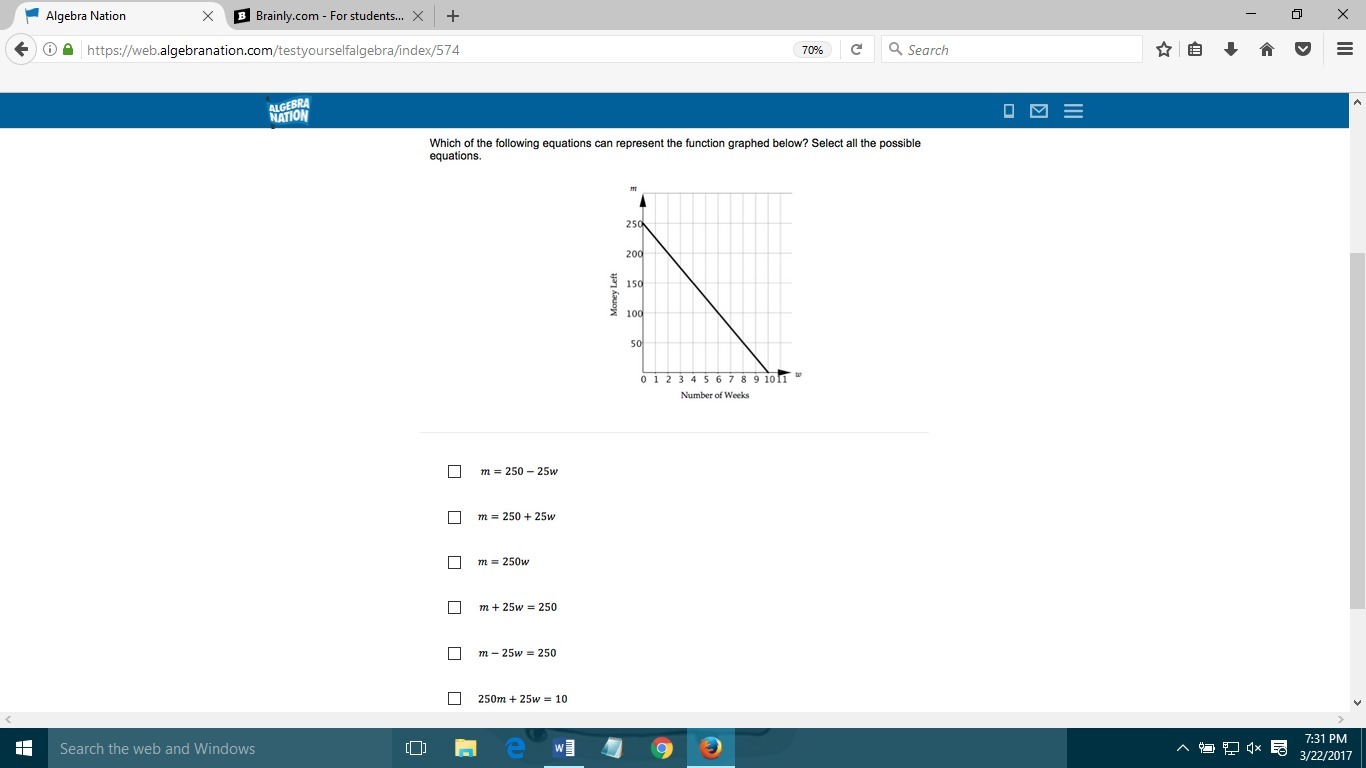Show hidden system tray icons
This screenshot has height=768, width=1366.
tap(1182, 748)
